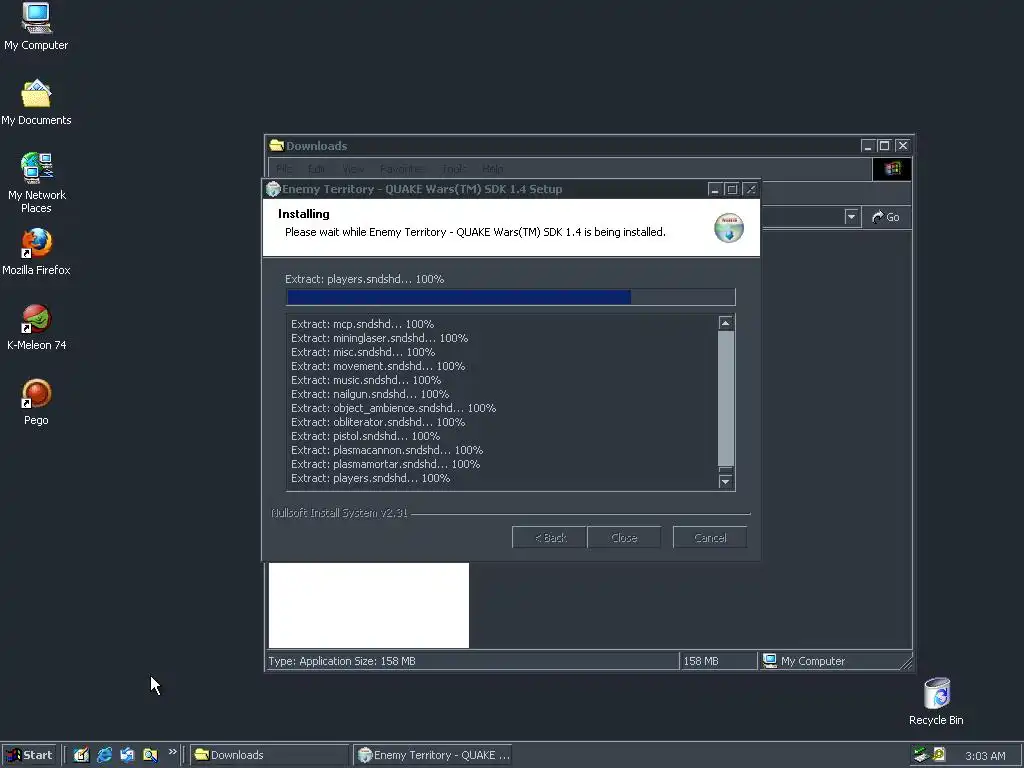Viewport: 1024px width, 768px height.
Task: Minimize the QUAKE Wars SDK setup window
Action: point(714,189)
